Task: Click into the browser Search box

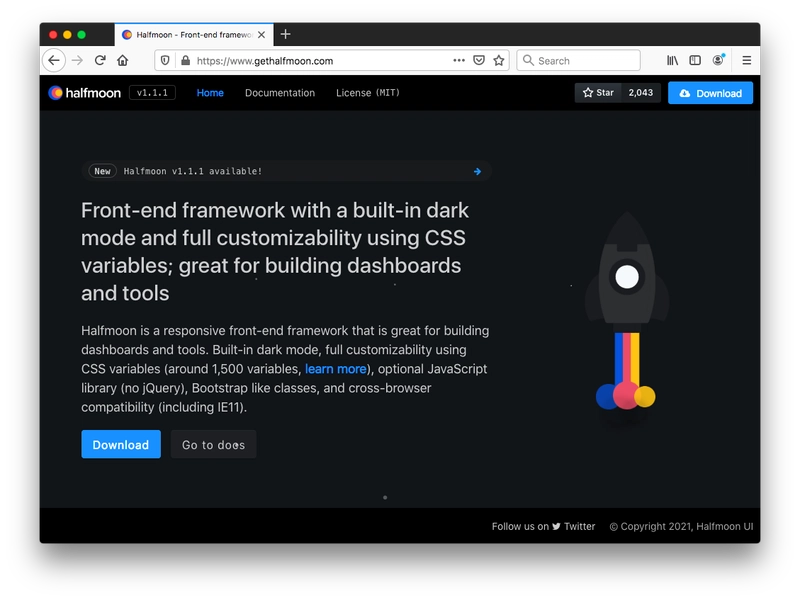Action: click(x=579, y=61)
